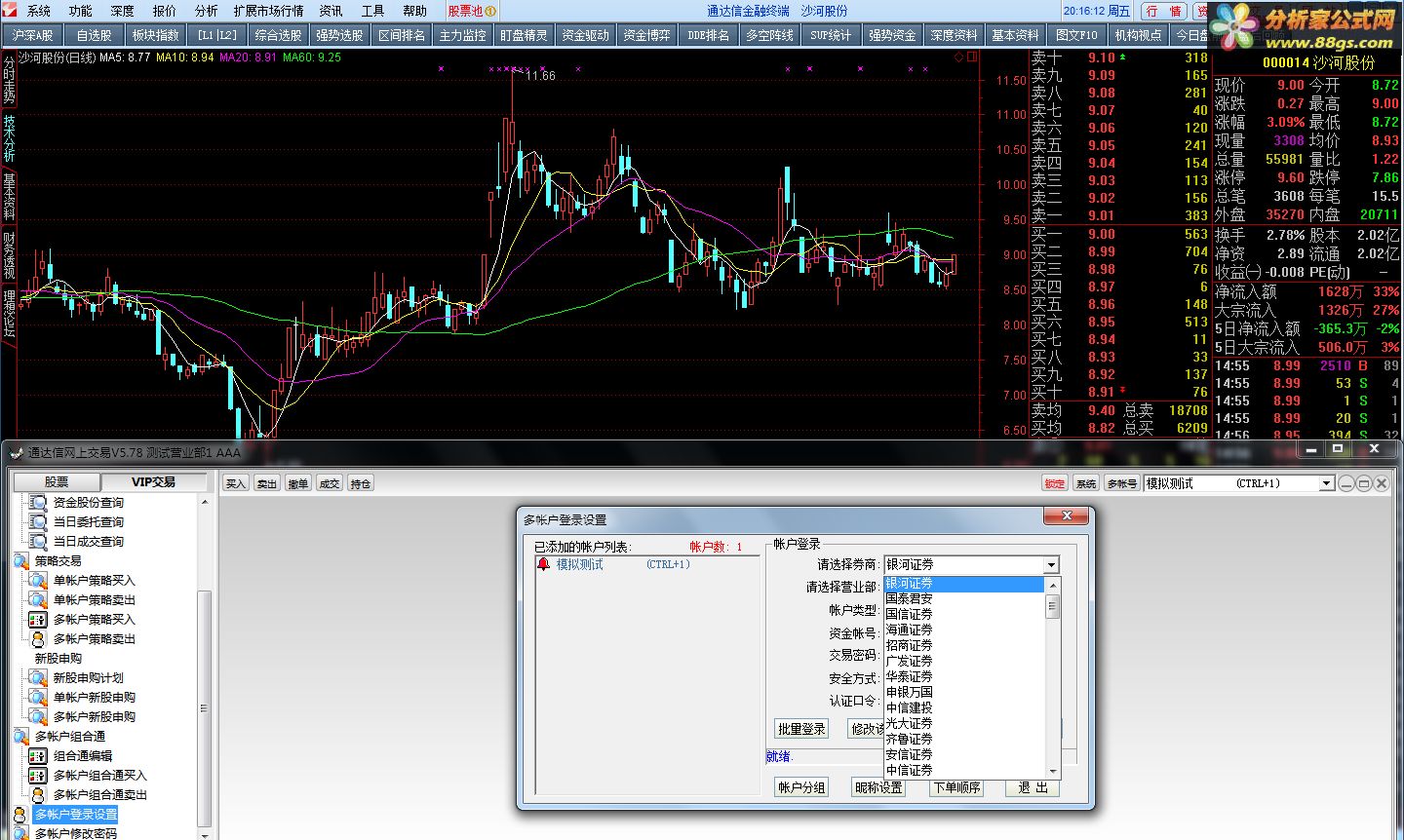Click the 多帐户策略买入 panel icon

(38, 620)
